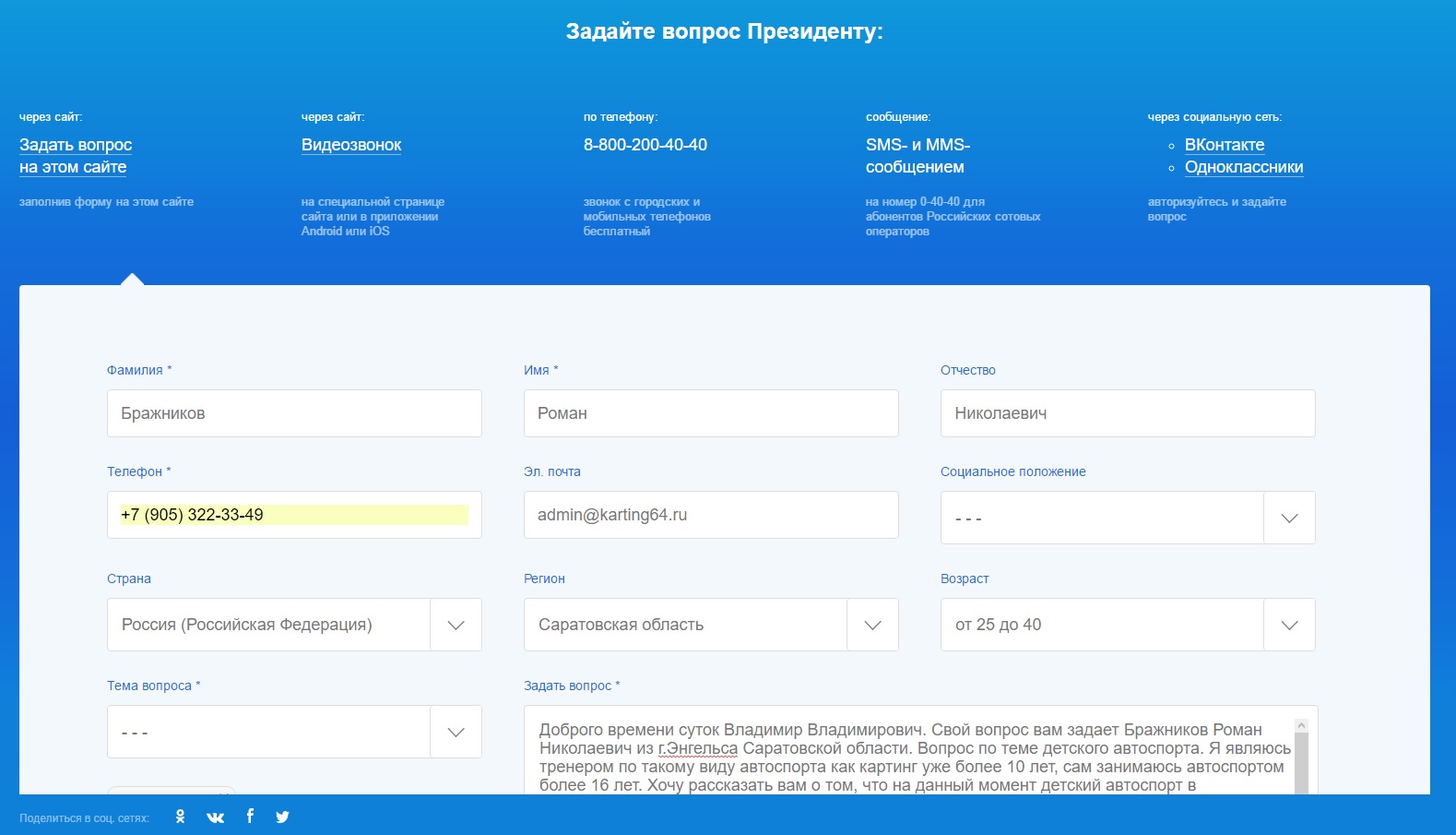The height and width of the screenshot is (835, 1456).
Task: Open the Социальное положение dropdown
Action: click(x=1127, y=518)
